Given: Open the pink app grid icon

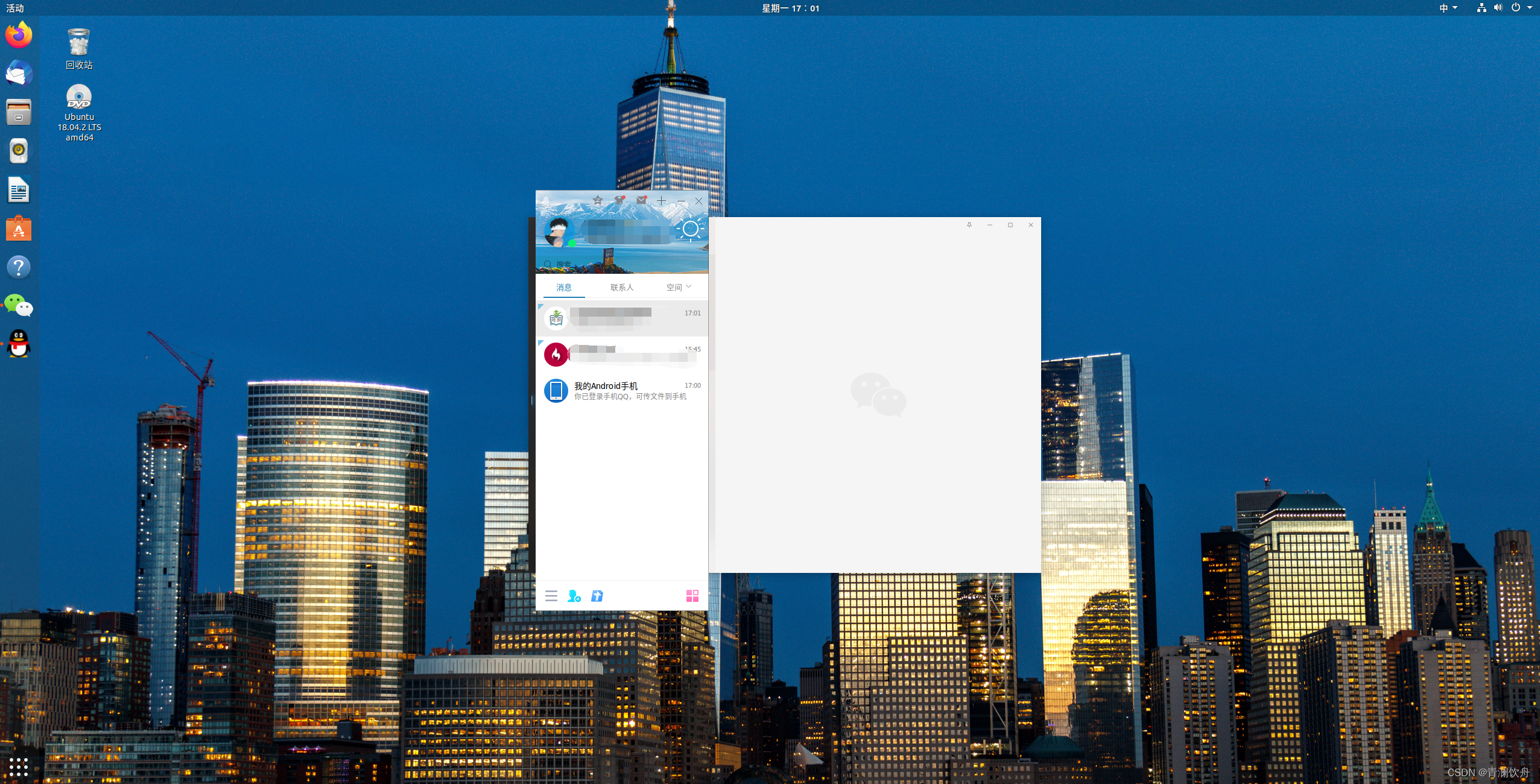Looking at the screenshot, I should point(692,596).
